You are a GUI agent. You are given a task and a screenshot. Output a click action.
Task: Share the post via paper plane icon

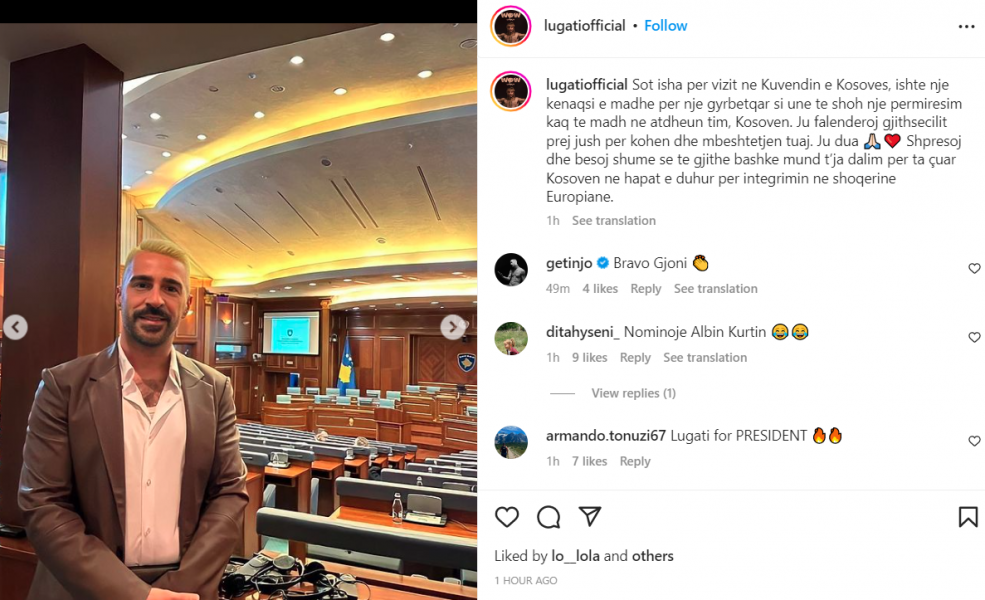[x=590, y=516]
